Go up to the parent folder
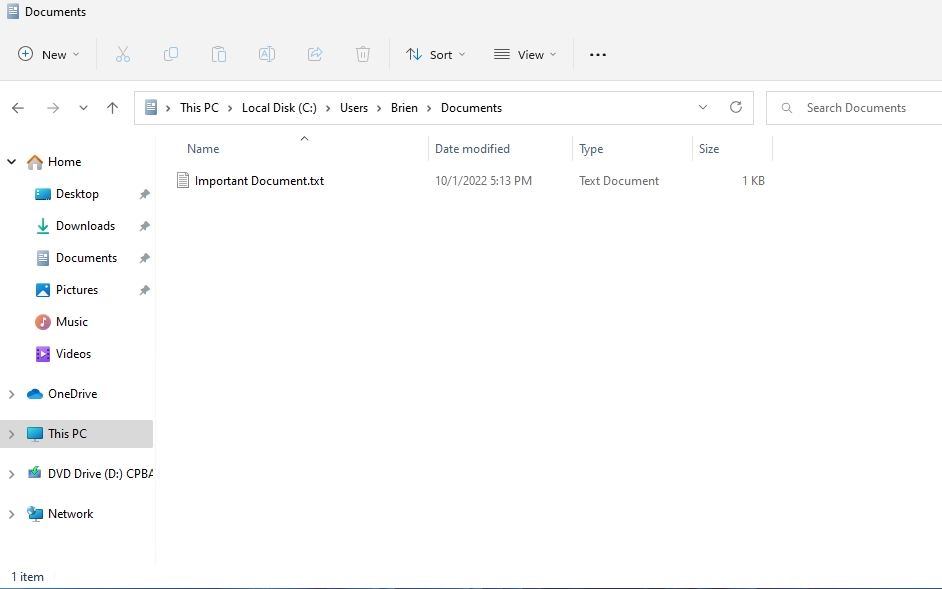Screen dimensions: 942x589 (112, 107)
